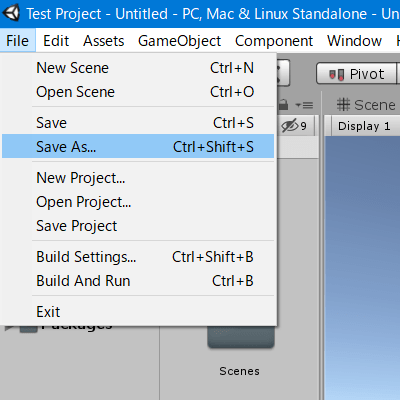Click Exit in the File menu
The height and width of the screenshot is (400, 400).
(x=138, y=312)
